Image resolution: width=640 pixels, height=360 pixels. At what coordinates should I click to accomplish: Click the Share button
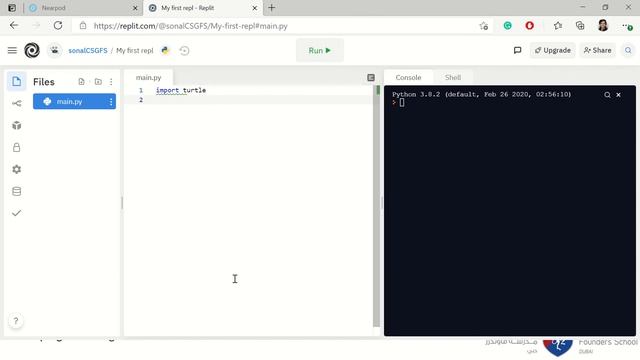point(598,50)
